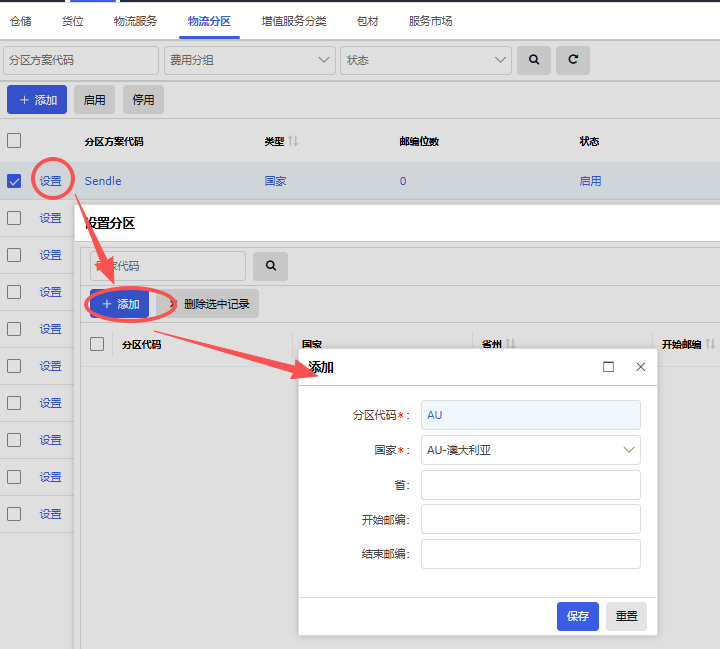Click the search magnifier icon in top filter bar
The image size is (720, 649).
534,60
